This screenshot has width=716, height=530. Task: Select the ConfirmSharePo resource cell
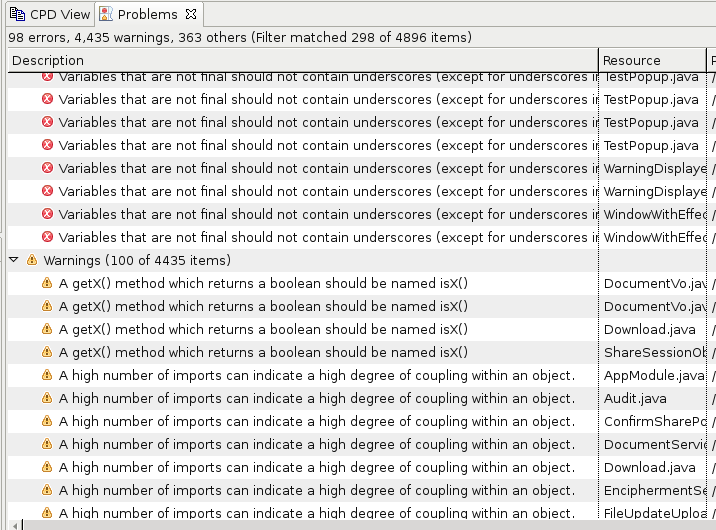click(654, 421)
